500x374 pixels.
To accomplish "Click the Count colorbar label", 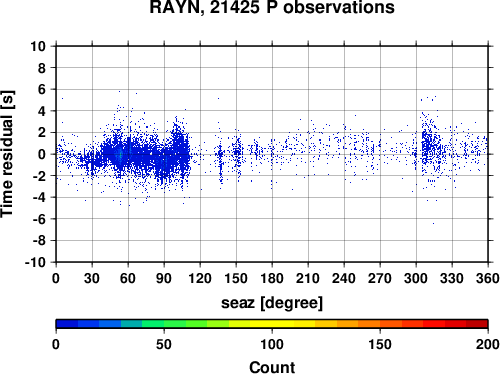I will (272, 367).
